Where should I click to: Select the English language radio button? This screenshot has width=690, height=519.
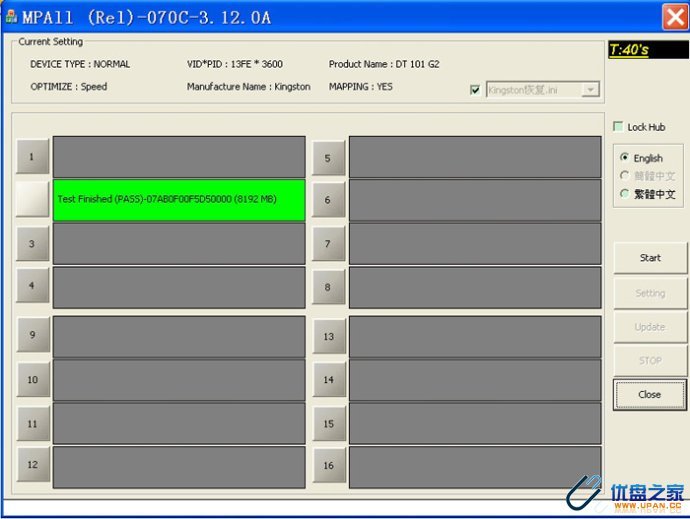(x=625, y=158)
